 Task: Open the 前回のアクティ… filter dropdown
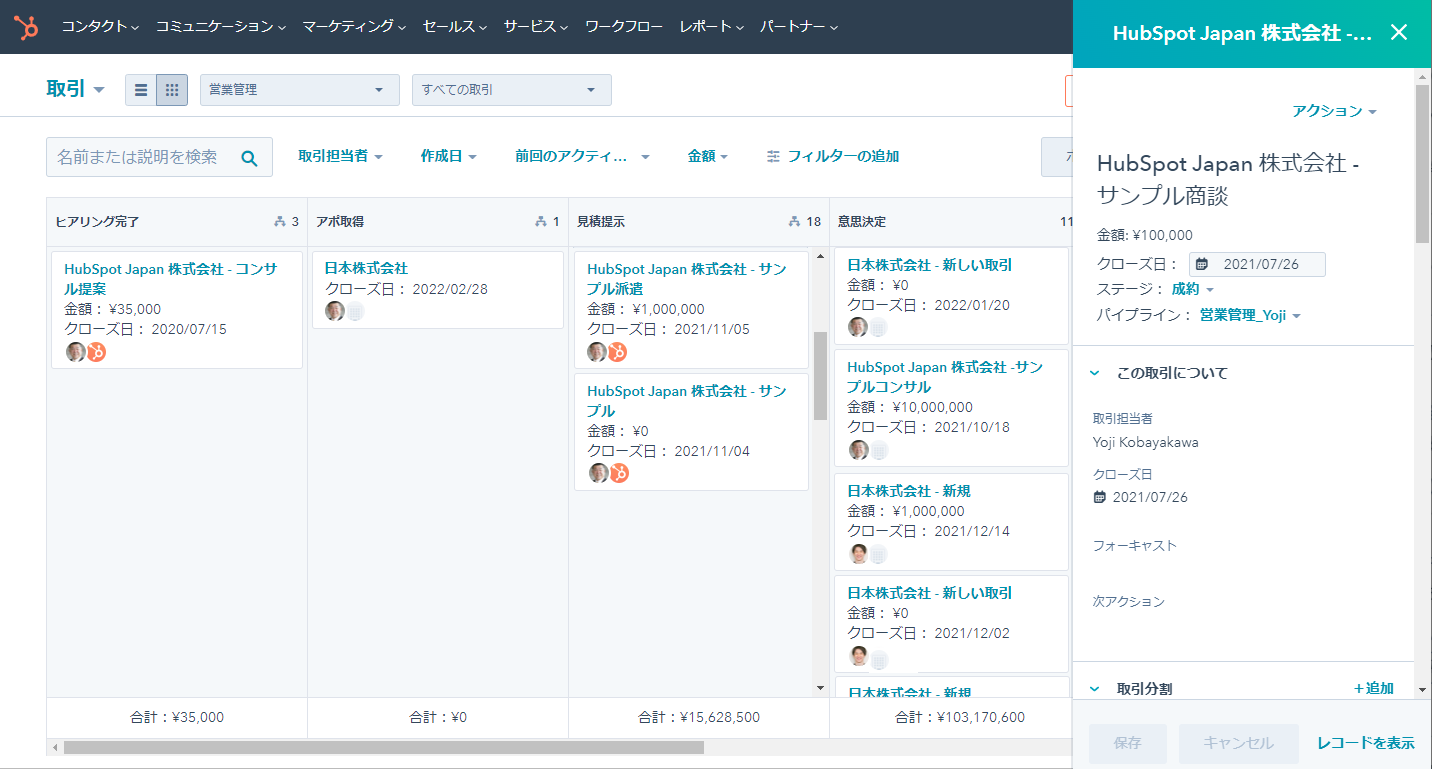point(583,156)
